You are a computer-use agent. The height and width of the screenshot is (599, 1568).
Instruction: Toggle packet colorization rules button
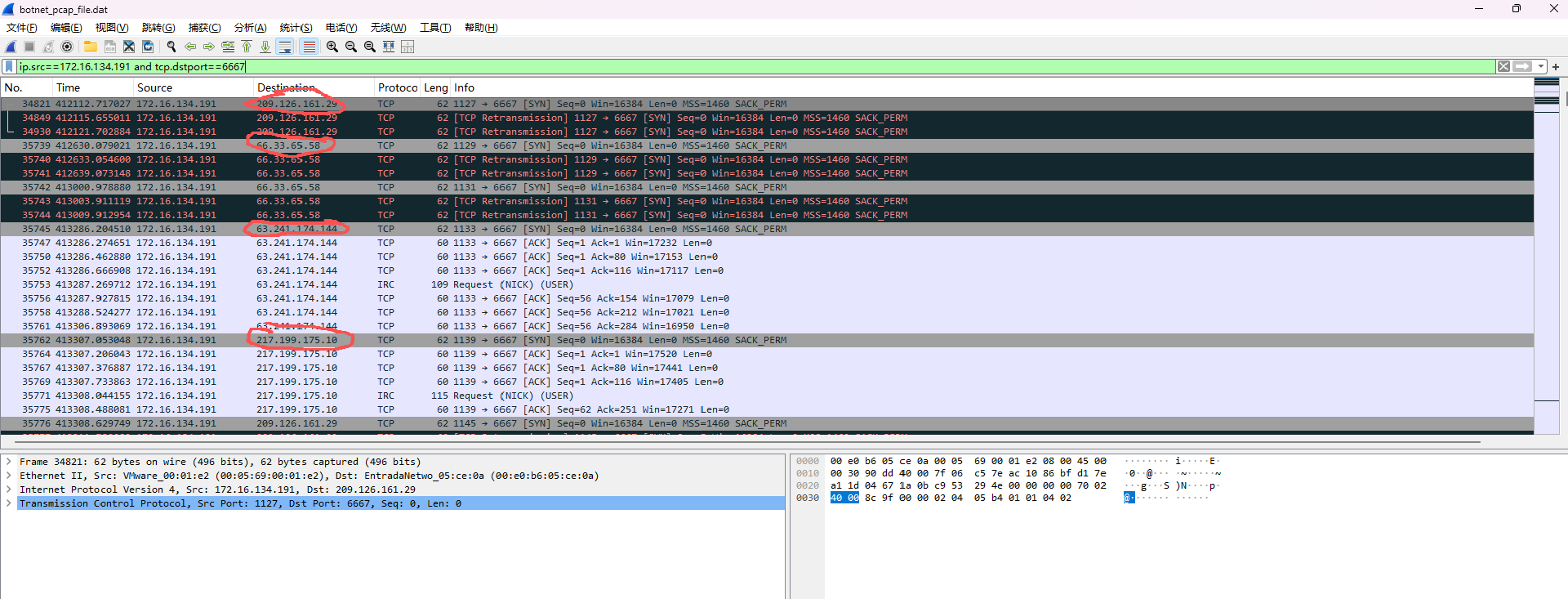(x=309, y=47)
